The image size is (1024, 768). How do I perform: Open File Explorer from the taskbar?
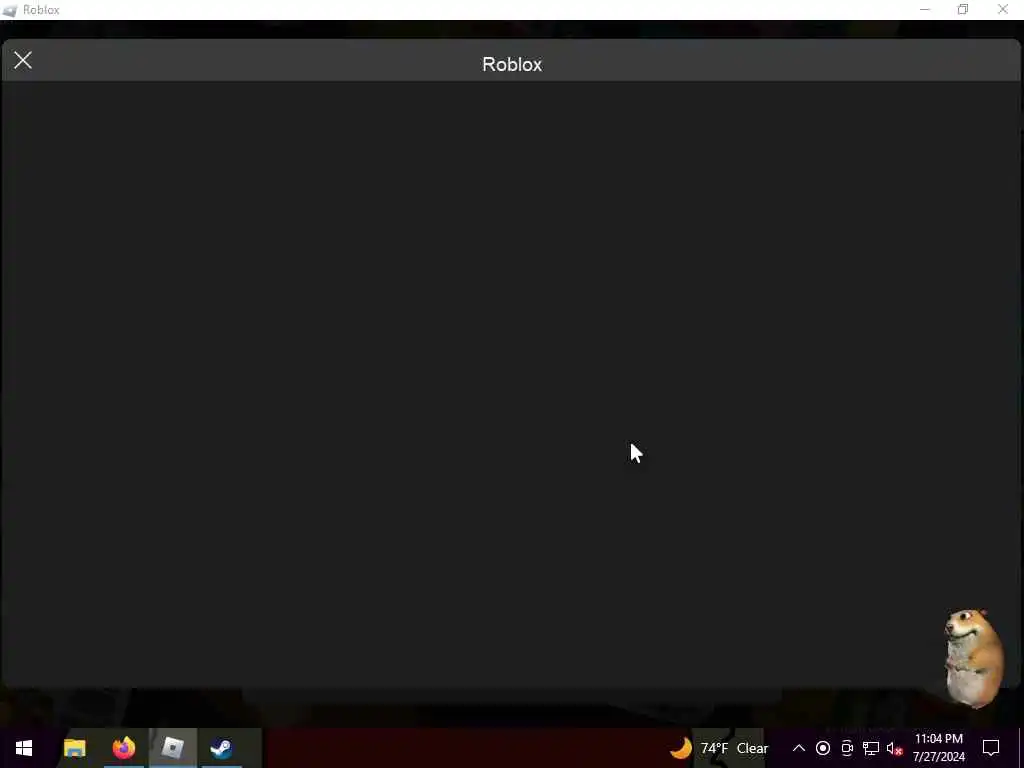(x=74, y=748)
